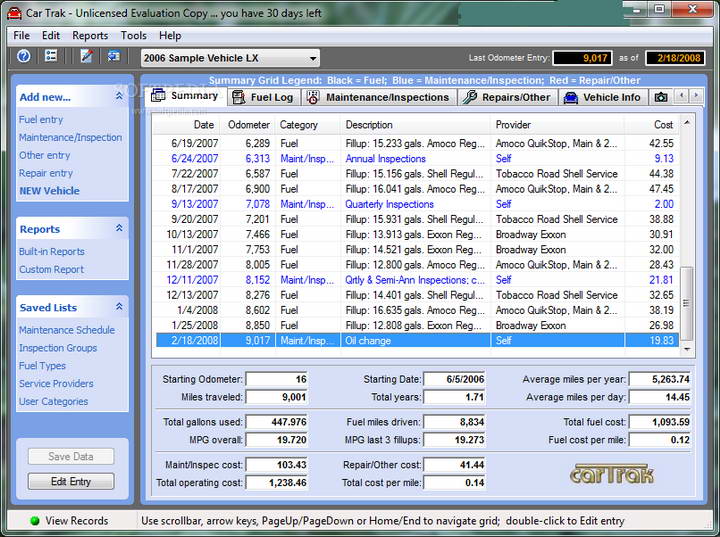This screenshot has width=720, height=537.
Task: Open the User Categories list
Action: click(x=53, y=401)
